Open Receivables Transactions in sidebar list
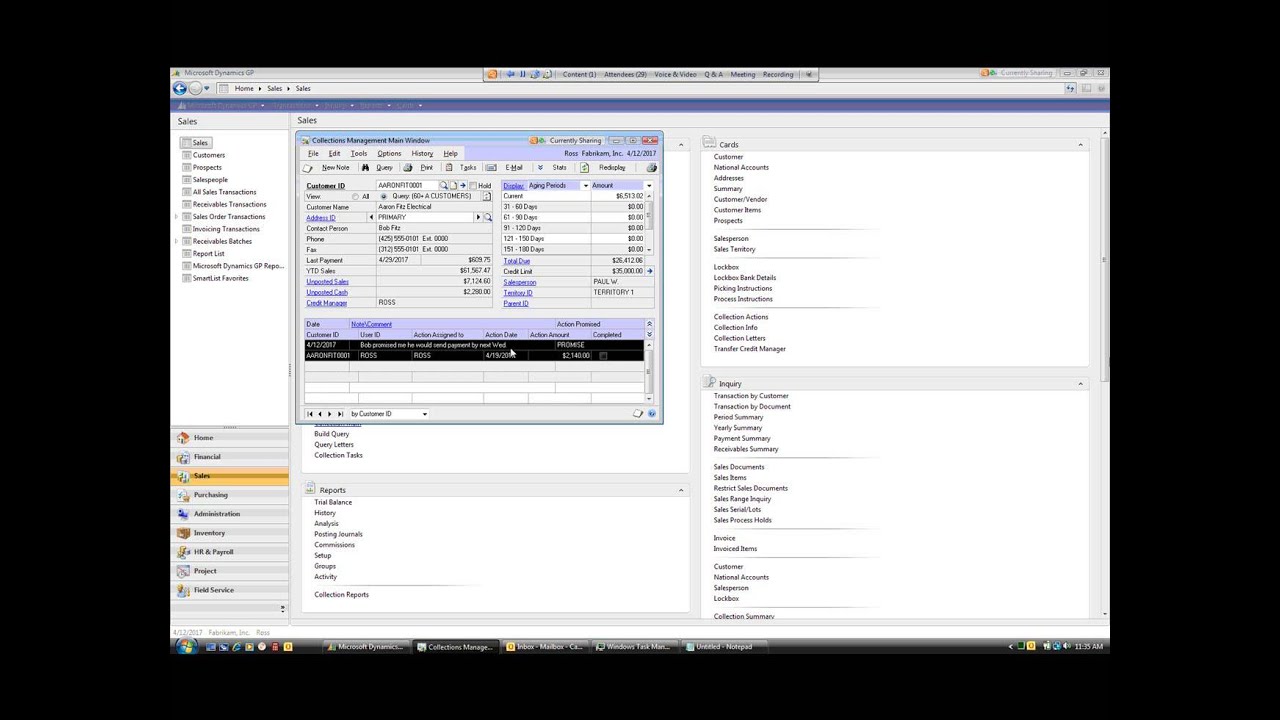Image resolution: width=1280 pixels, height=720 pixels. [229, 204]
